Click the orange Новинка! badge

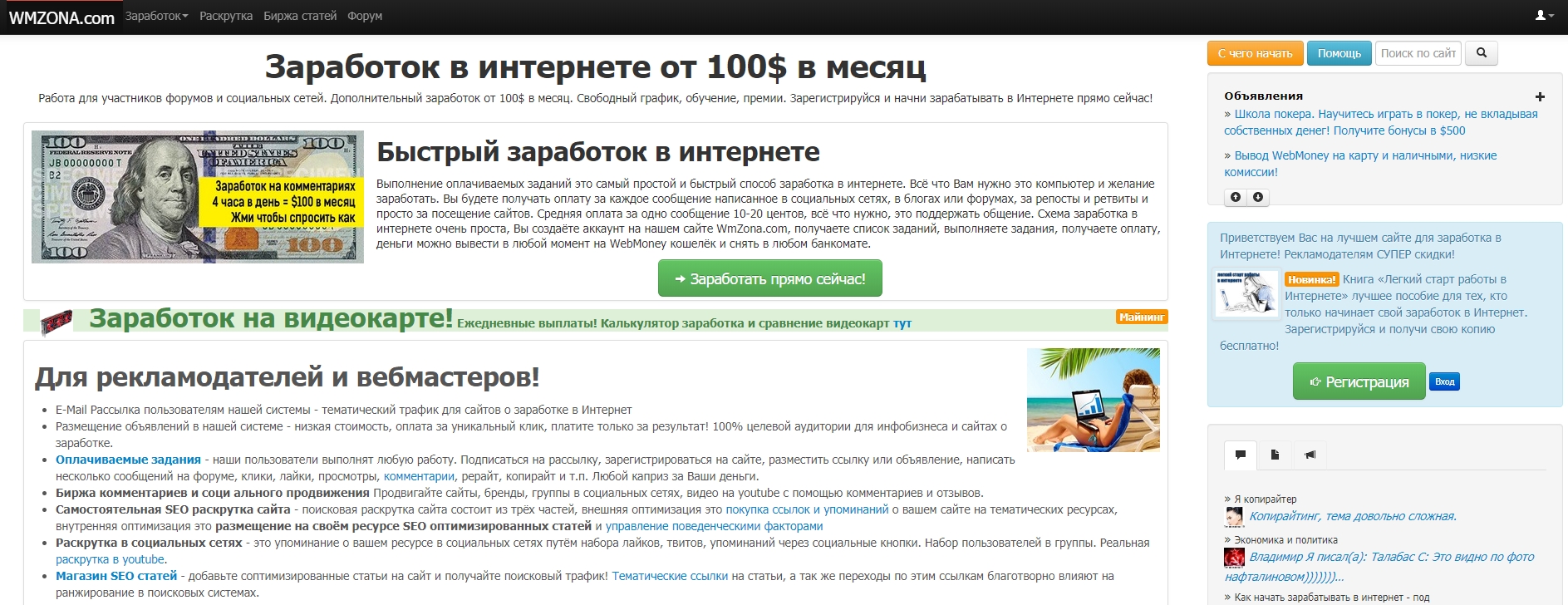click(1311, 280)
